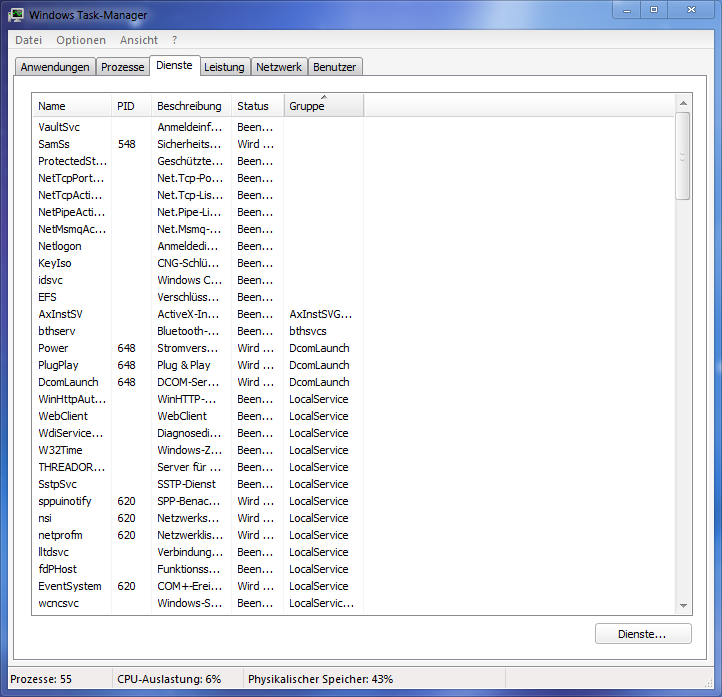Select the SamSs service row
Viewport: 722px width, 697px height.
[198, 144]
